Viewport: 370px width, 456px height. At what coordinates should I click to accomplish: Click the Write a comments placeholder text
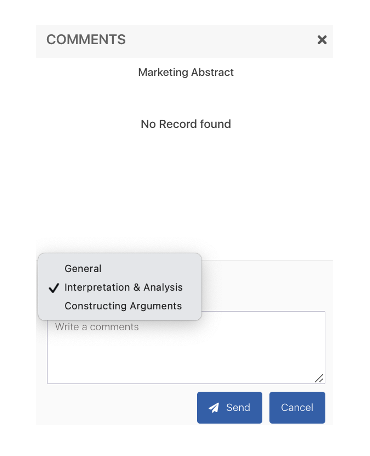97,327
